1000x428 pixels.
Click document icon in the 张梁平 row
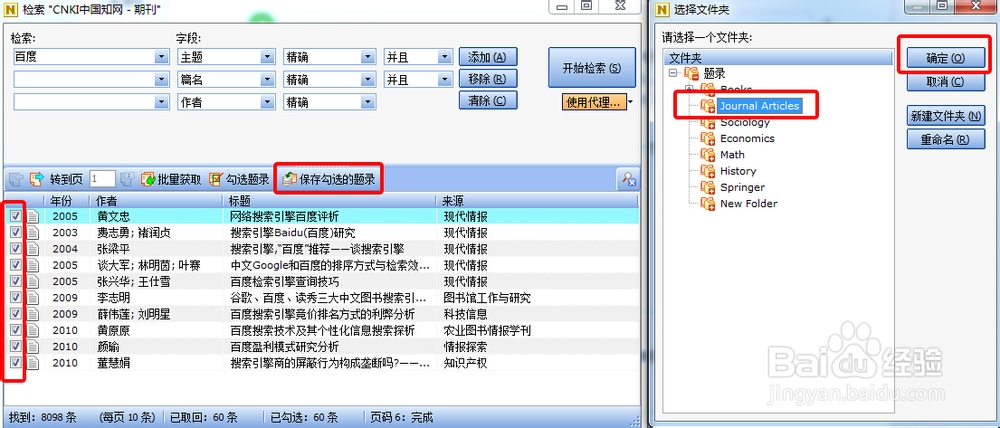(33, 249)
